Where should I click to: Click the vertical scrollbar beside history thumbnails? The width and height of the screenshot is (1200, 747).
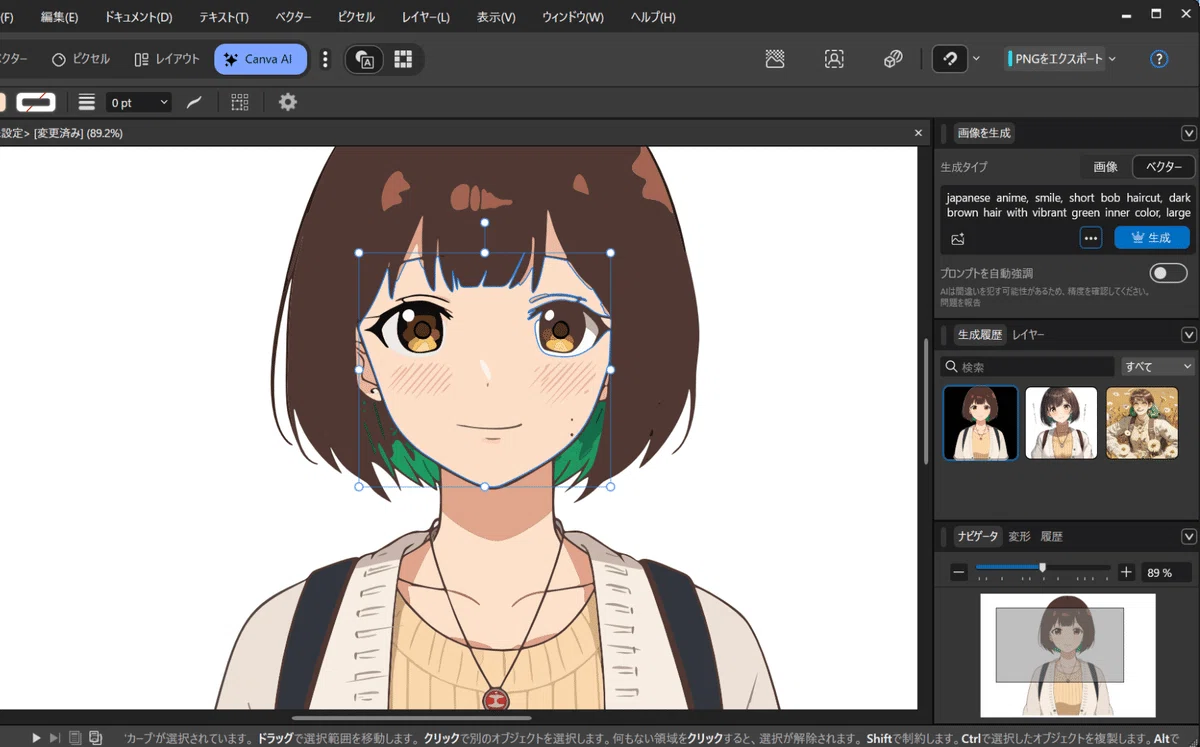coord(928,399)
